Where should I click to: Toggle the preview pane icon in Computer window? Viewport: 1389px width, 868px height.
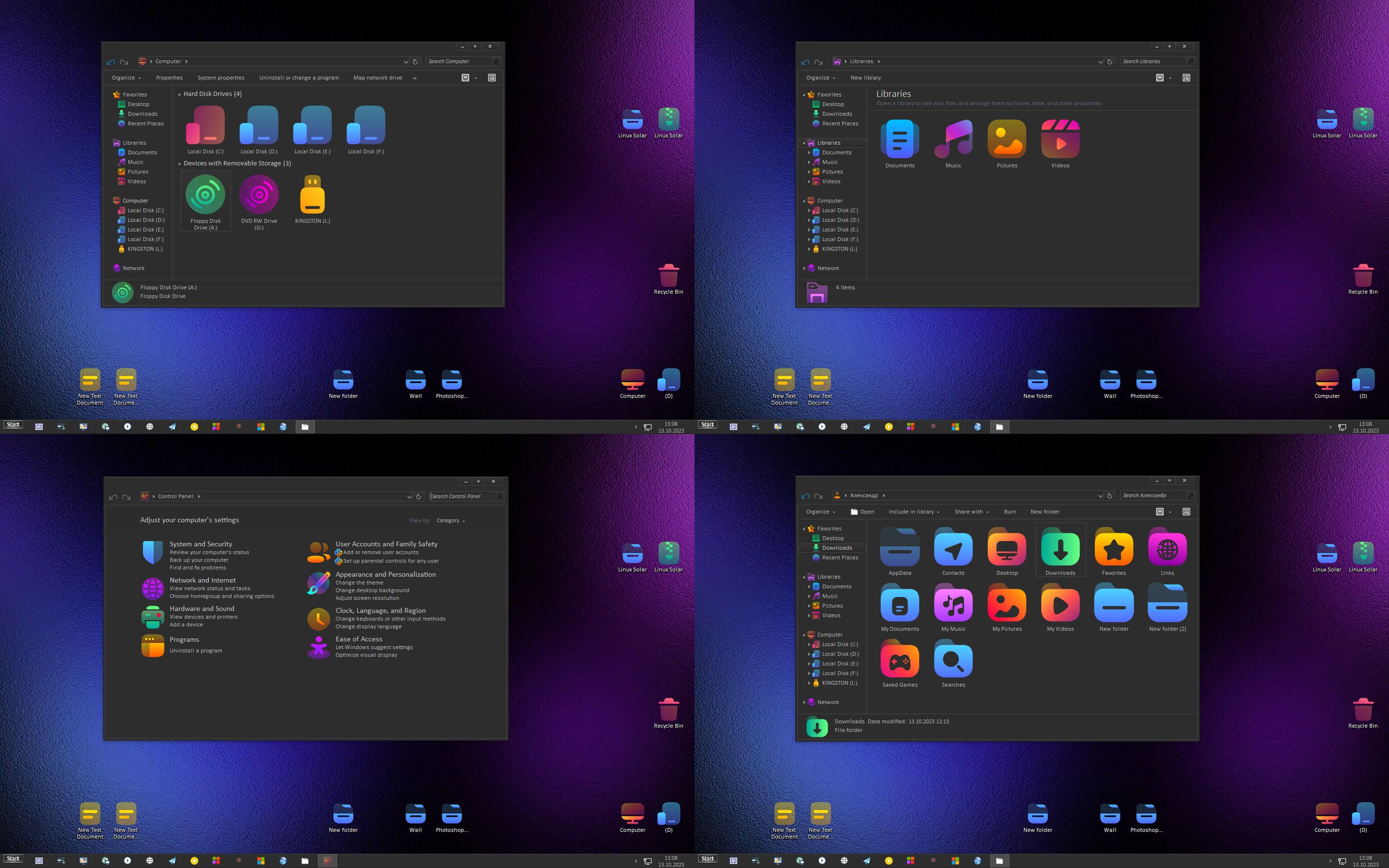point(492,78)
